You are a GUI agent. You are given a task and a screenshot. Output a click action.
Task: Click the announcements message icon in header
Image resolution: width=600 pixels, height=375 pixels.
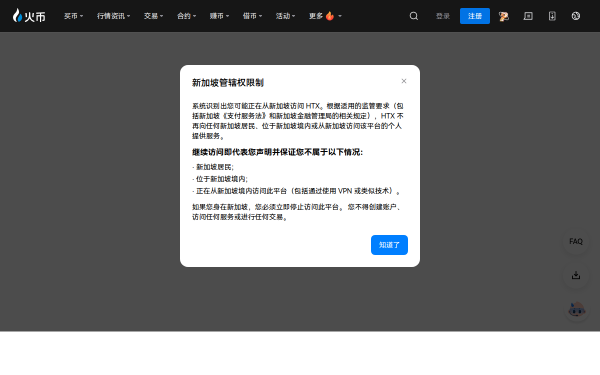pos(528,16)
